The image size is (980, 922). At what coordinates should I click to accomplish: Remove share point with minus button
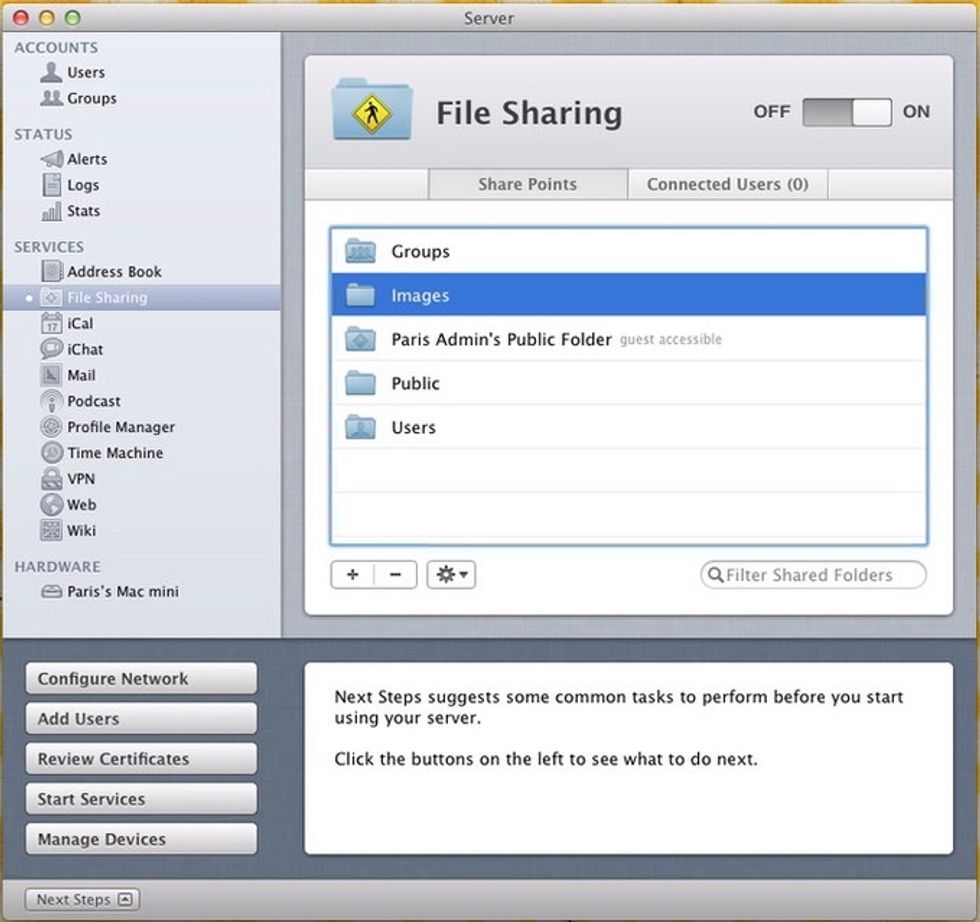click(x=395, y=575)
